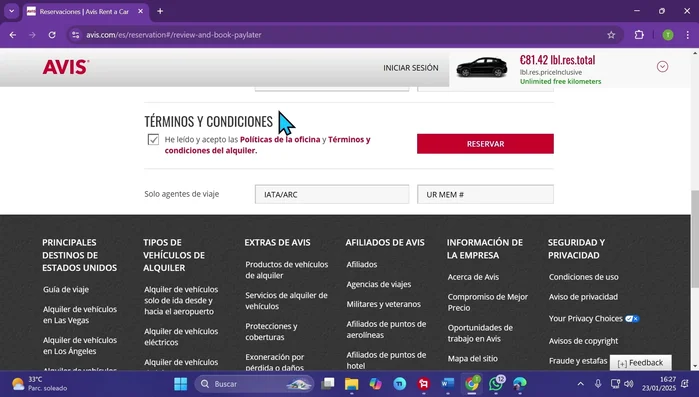Open Afiliados de puntos de aerolíneas link
The height and width of the screenshot is (397, 699).
386,329
